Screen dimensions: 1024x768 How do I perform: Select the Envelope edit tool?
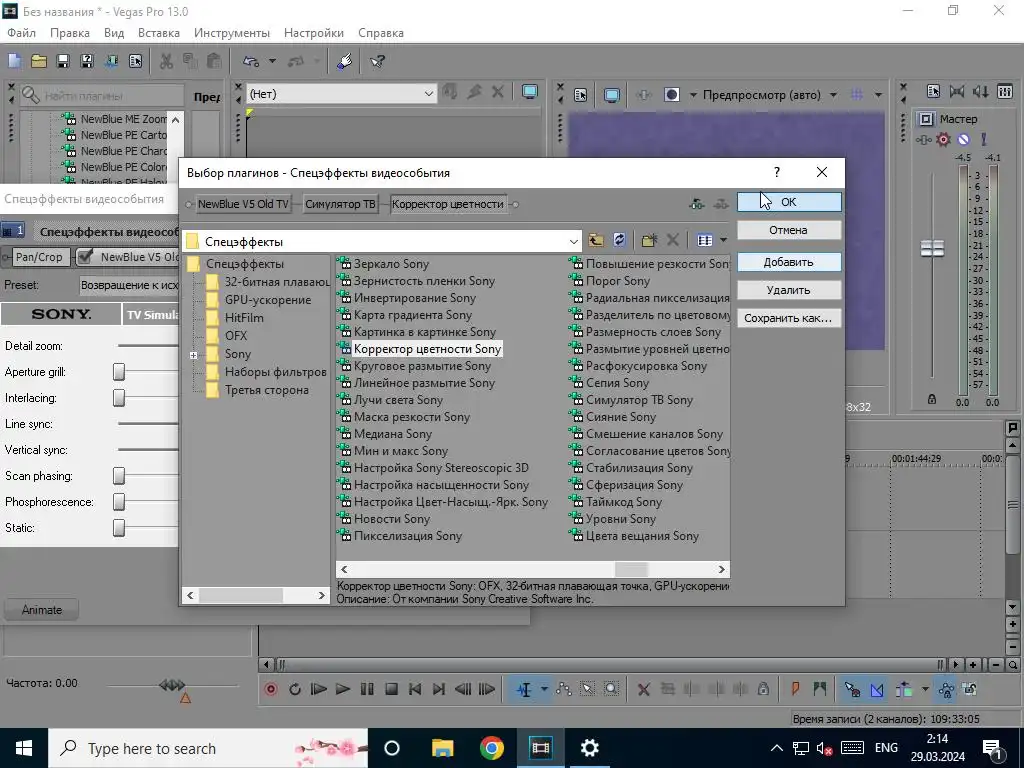pos(564,689)
